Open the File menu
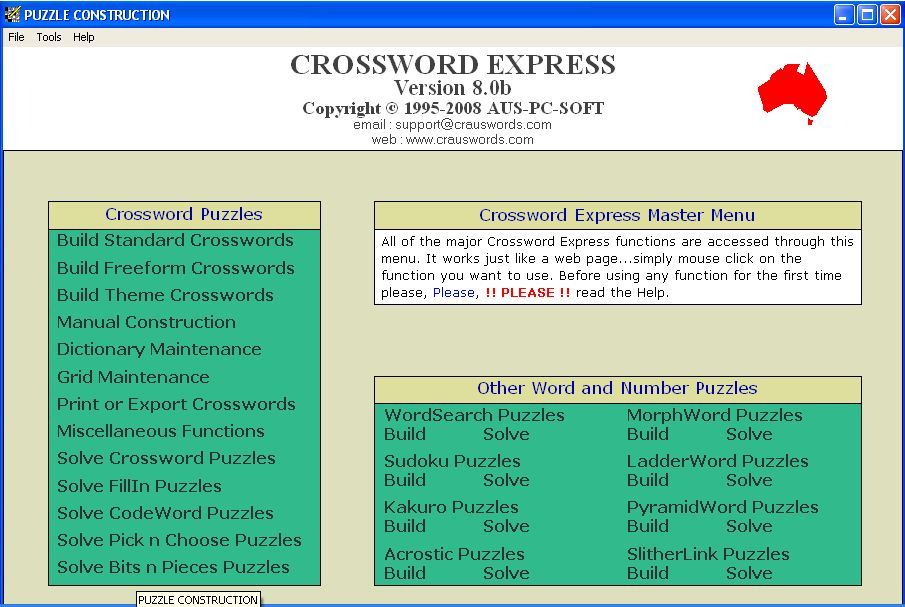Image resolution: width=905 pixels, height=607 pixels. [x=16, y=37]
